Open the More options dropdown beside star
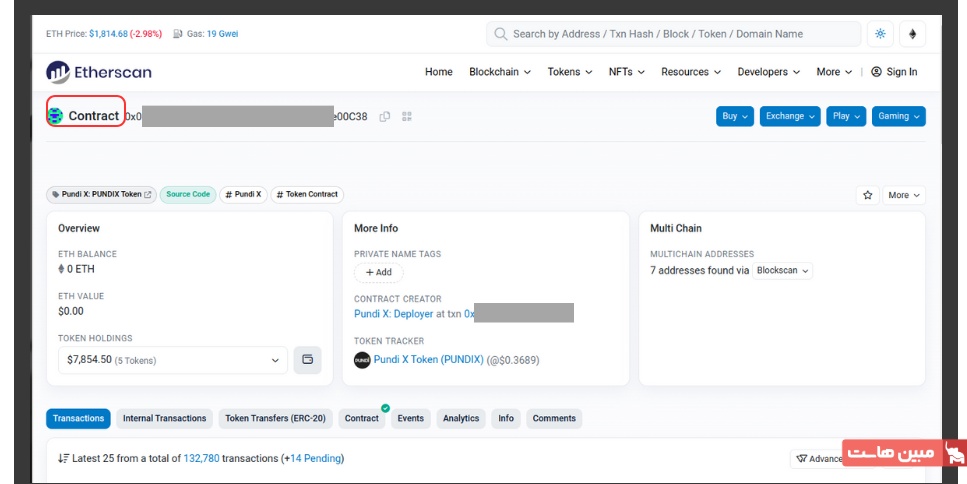This screenshot has height=484, width=967. [x=903, y=195]
